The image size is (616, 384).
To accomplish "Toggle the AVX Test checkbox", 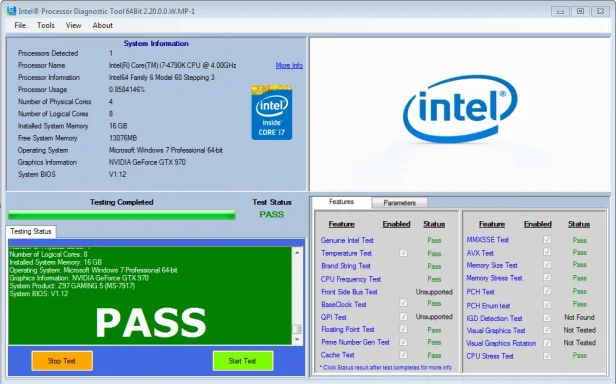I will point(546,252).
